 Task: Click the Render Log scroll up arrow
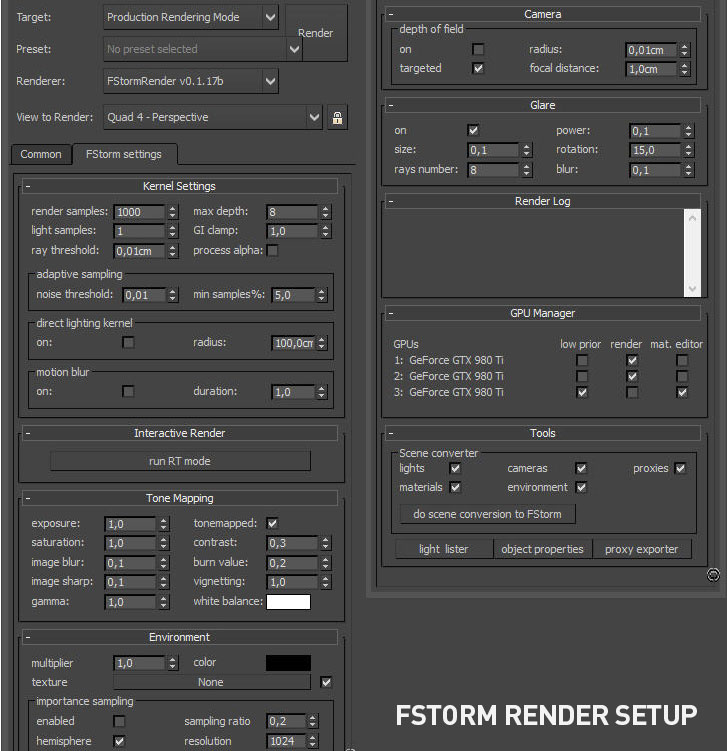click(693, 218)
